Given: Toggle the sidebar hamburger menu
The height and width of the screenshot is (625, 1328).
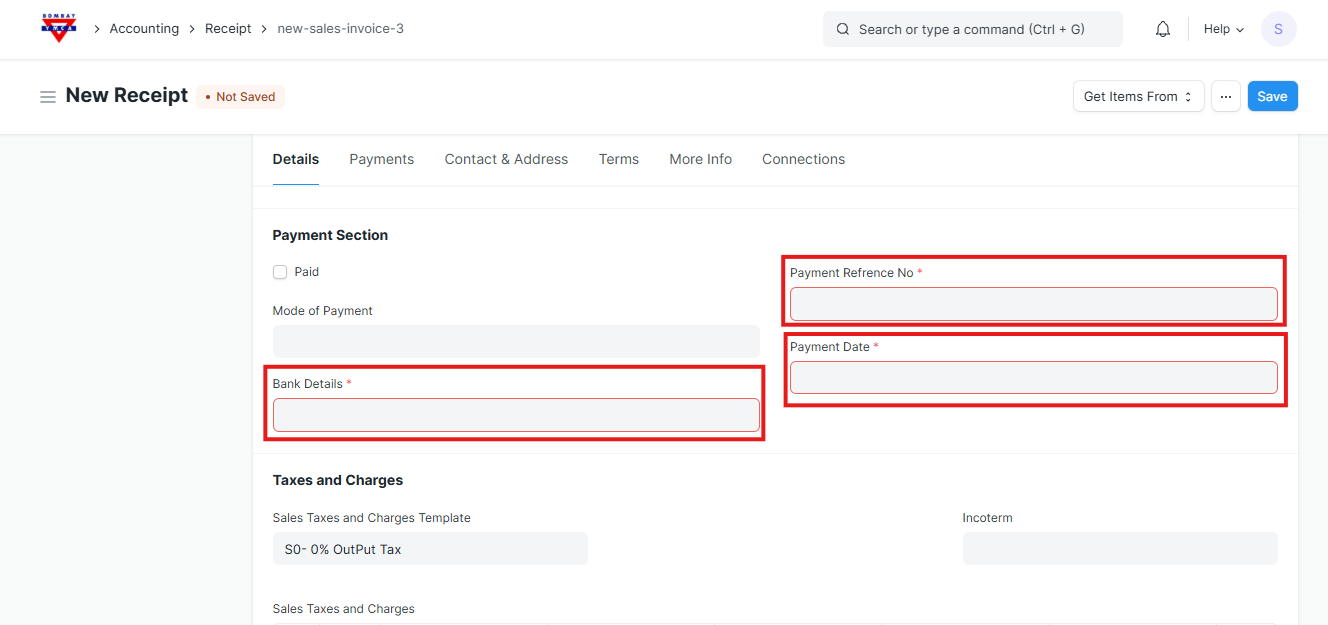Looking at the screenshot, I should [x=47, y=97].
